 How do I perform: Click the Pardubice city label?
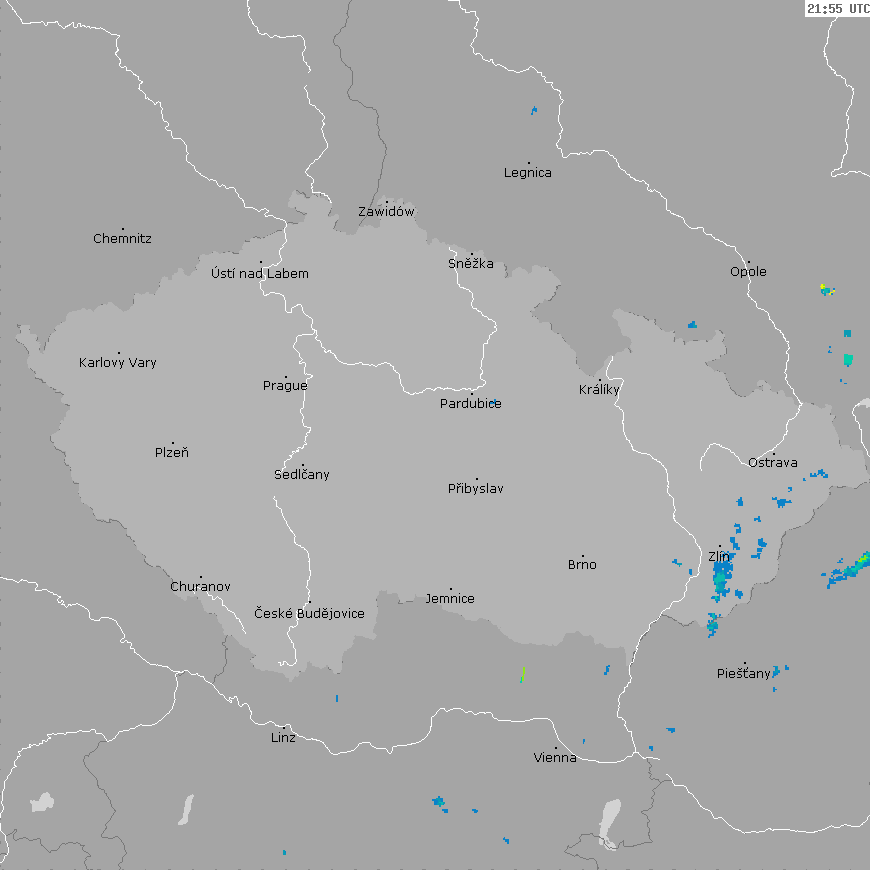pos(471,404)
